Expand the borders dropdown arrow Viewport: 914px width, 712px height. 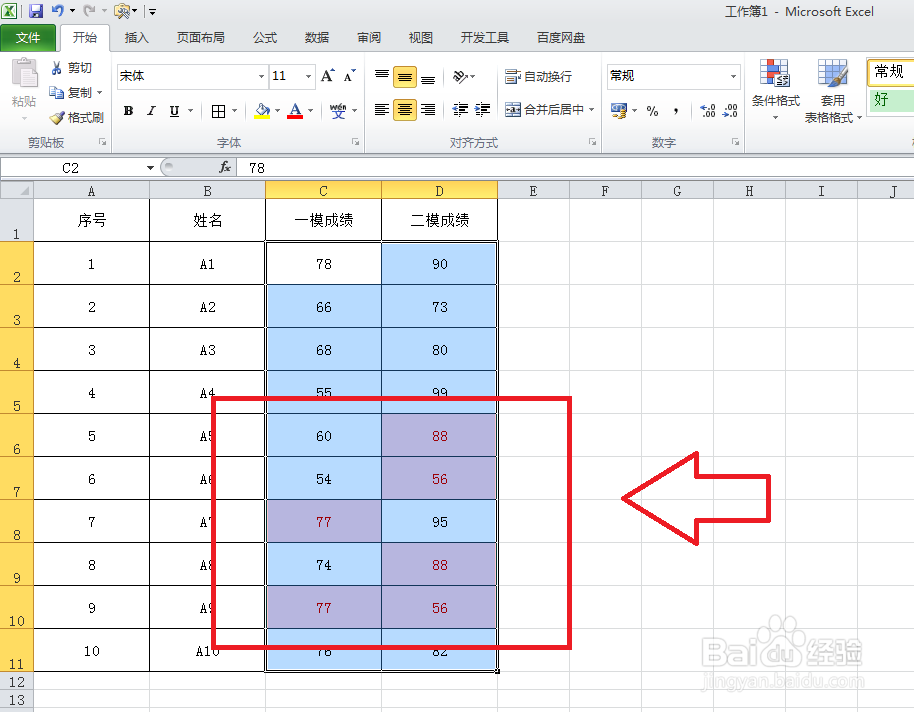(x=232, y=110)
